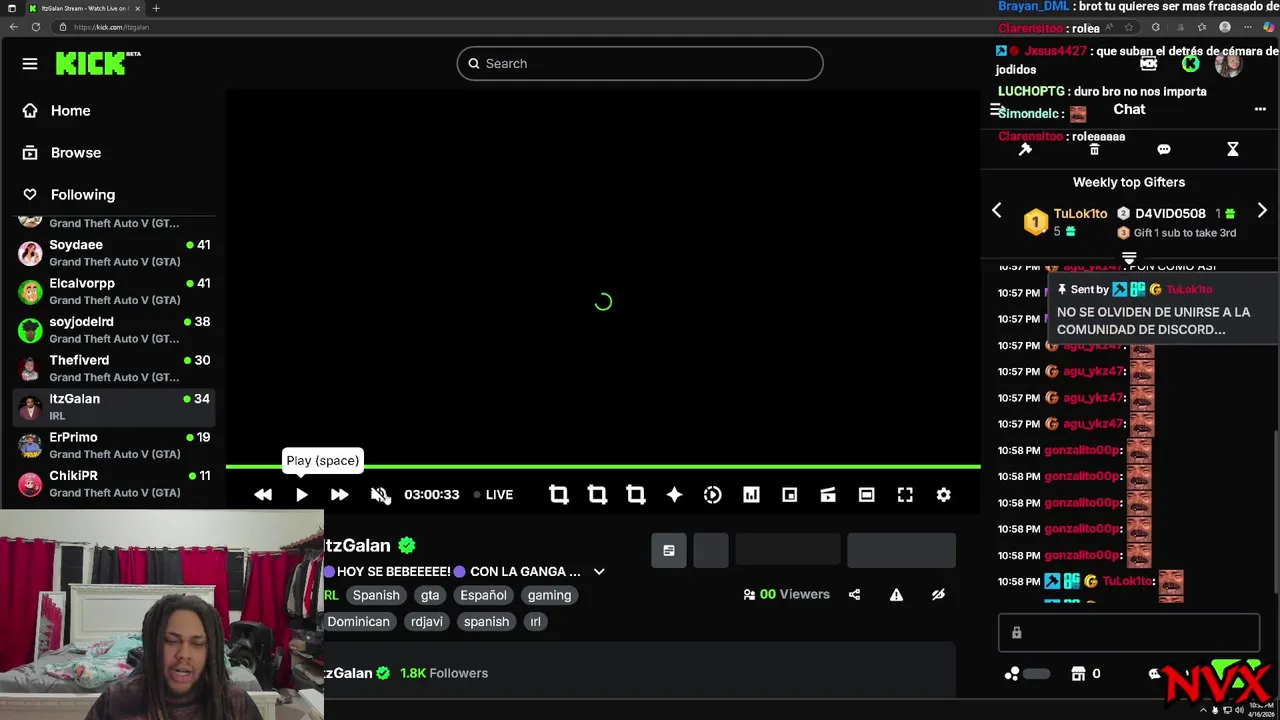Collapse Weekly top Gifters panel
This screenshot has height=720, width=1280.
(1129, 258)
